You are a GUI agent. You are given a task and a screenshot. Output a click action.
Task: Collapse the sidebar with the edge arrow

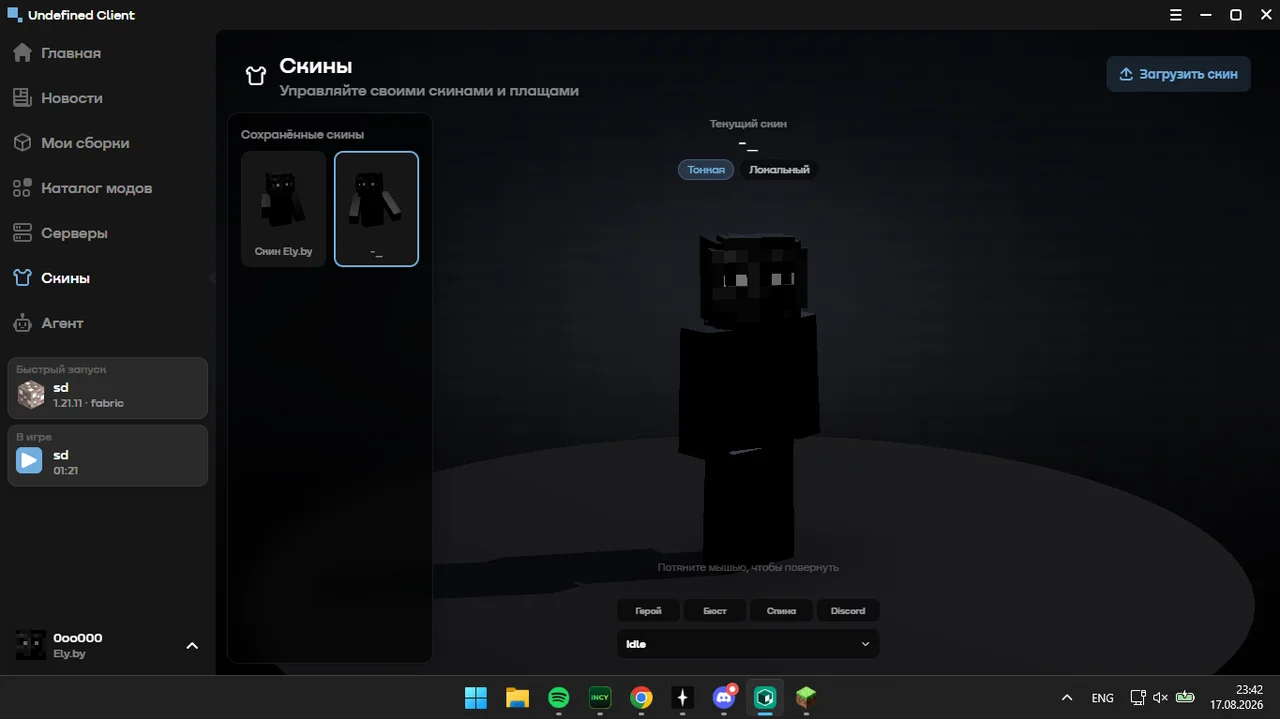213,278
